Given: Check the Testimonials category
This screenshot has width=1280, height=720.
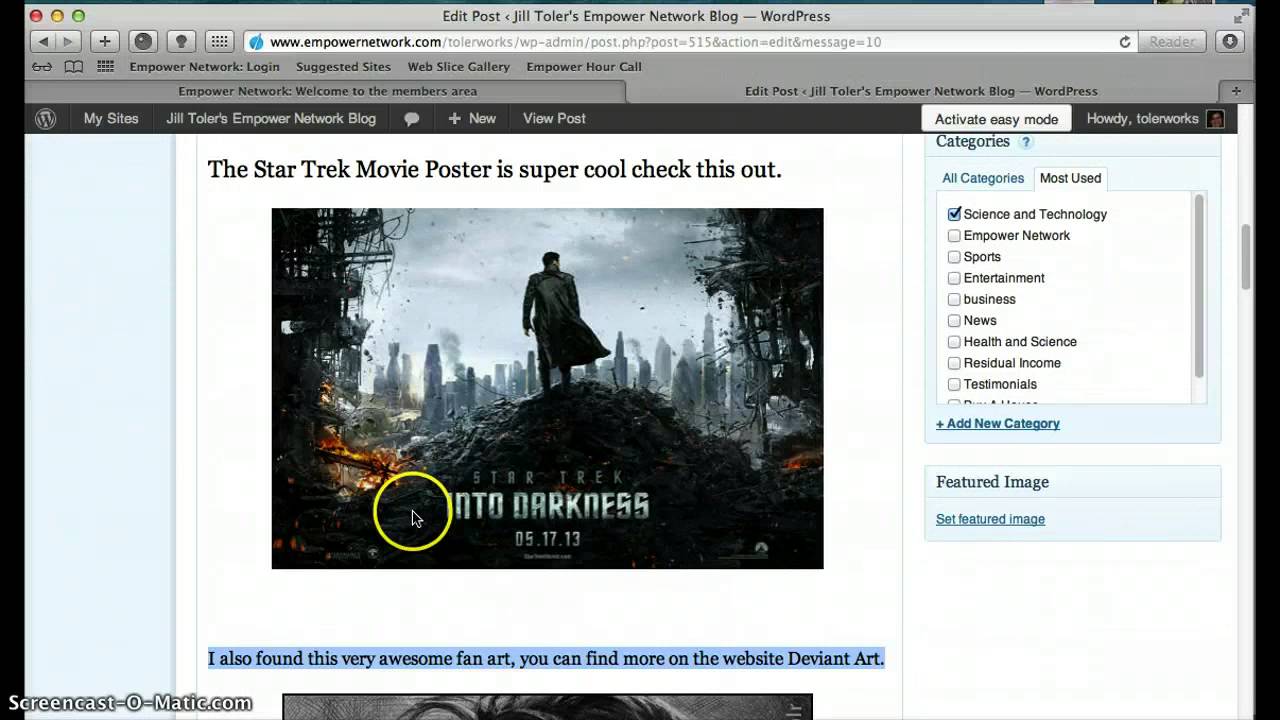Looking at the screenshot, I should [954, 384].
